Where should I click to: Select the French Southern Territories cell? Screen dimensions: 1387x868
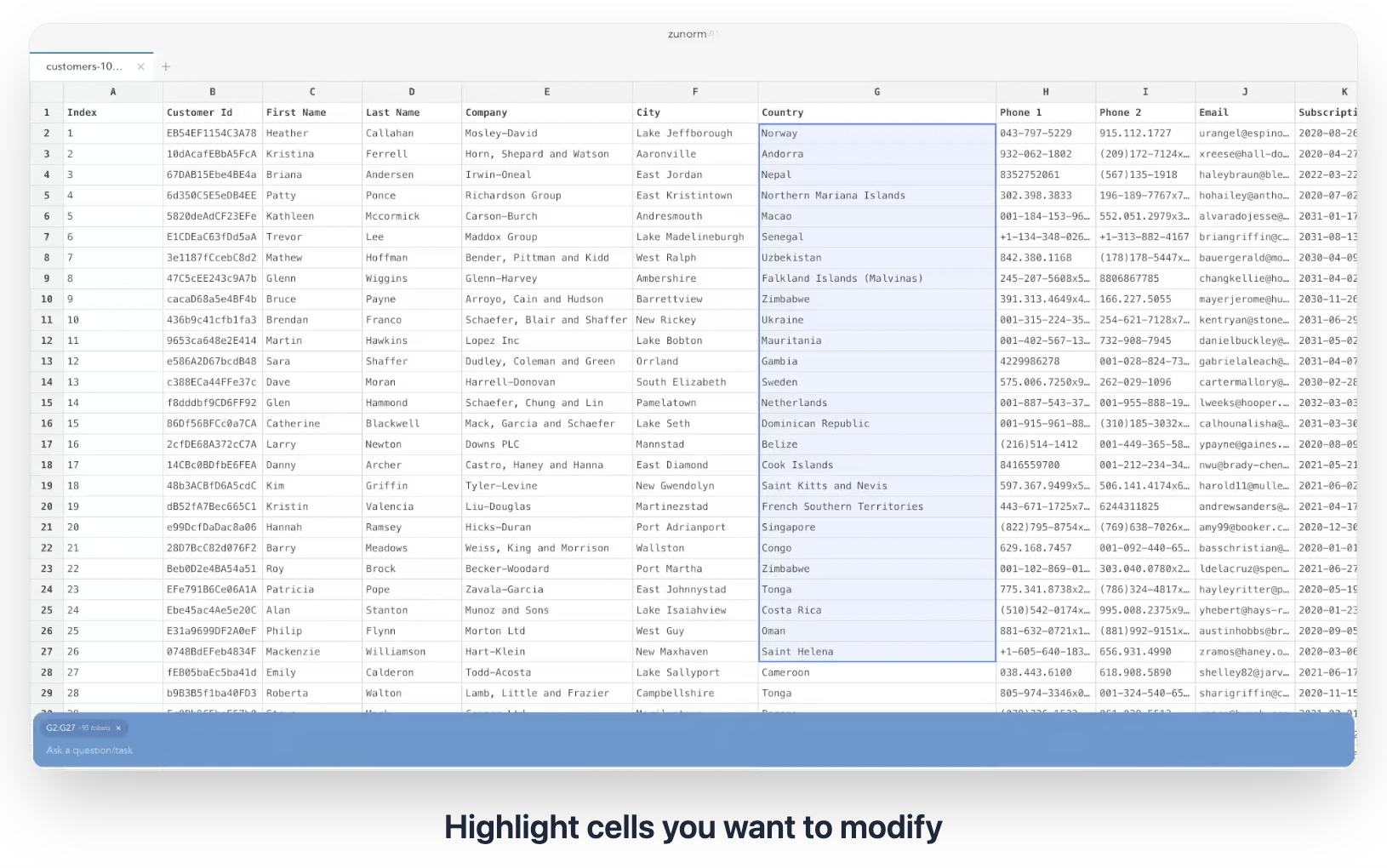pyautogui.click(x=877, y=506)
